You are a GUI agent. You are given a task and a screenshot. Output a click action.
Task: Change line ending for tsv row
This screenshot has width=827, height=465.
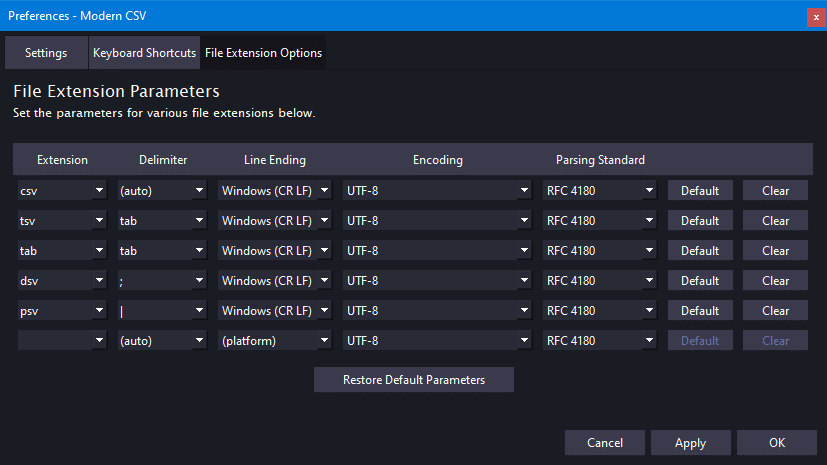pos(275,220)
